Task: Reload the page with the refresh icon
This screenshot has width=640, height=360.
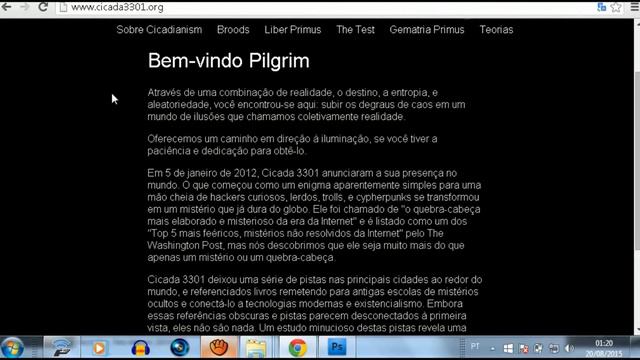Action: pos(43,7)
